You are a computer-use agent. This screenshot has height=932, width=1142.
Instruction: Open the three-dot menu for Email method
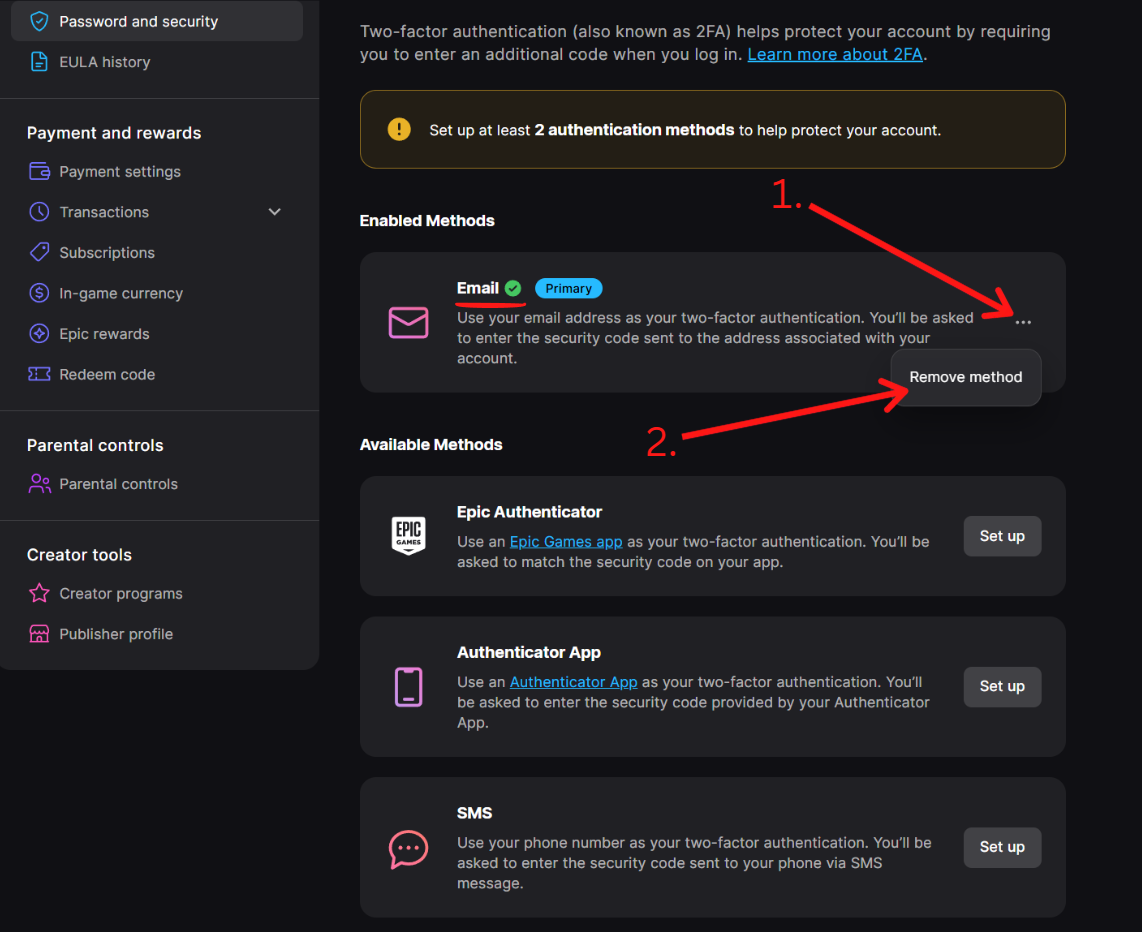[x=1022, y=322]
